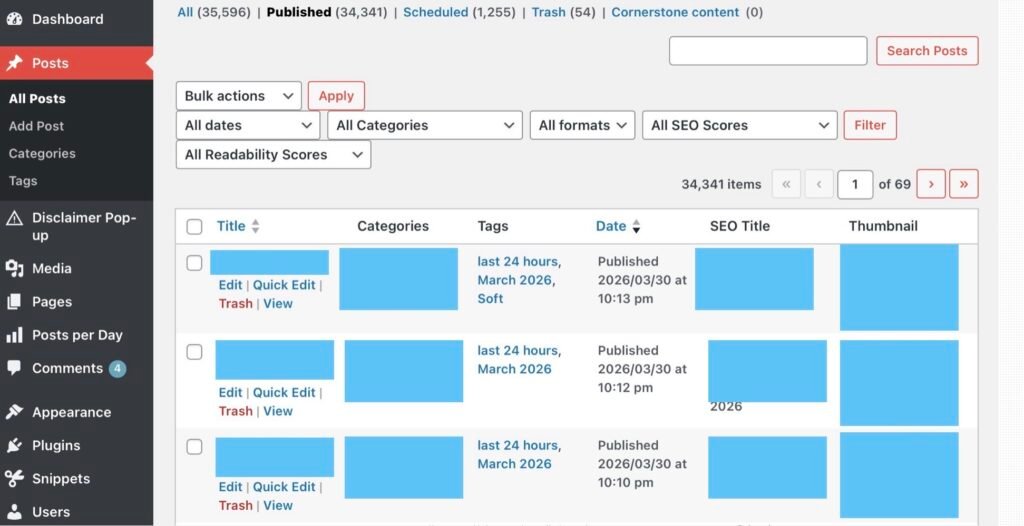Click the Posts per Day chart icon
1024x526 pixels.
tap(14, 335)
